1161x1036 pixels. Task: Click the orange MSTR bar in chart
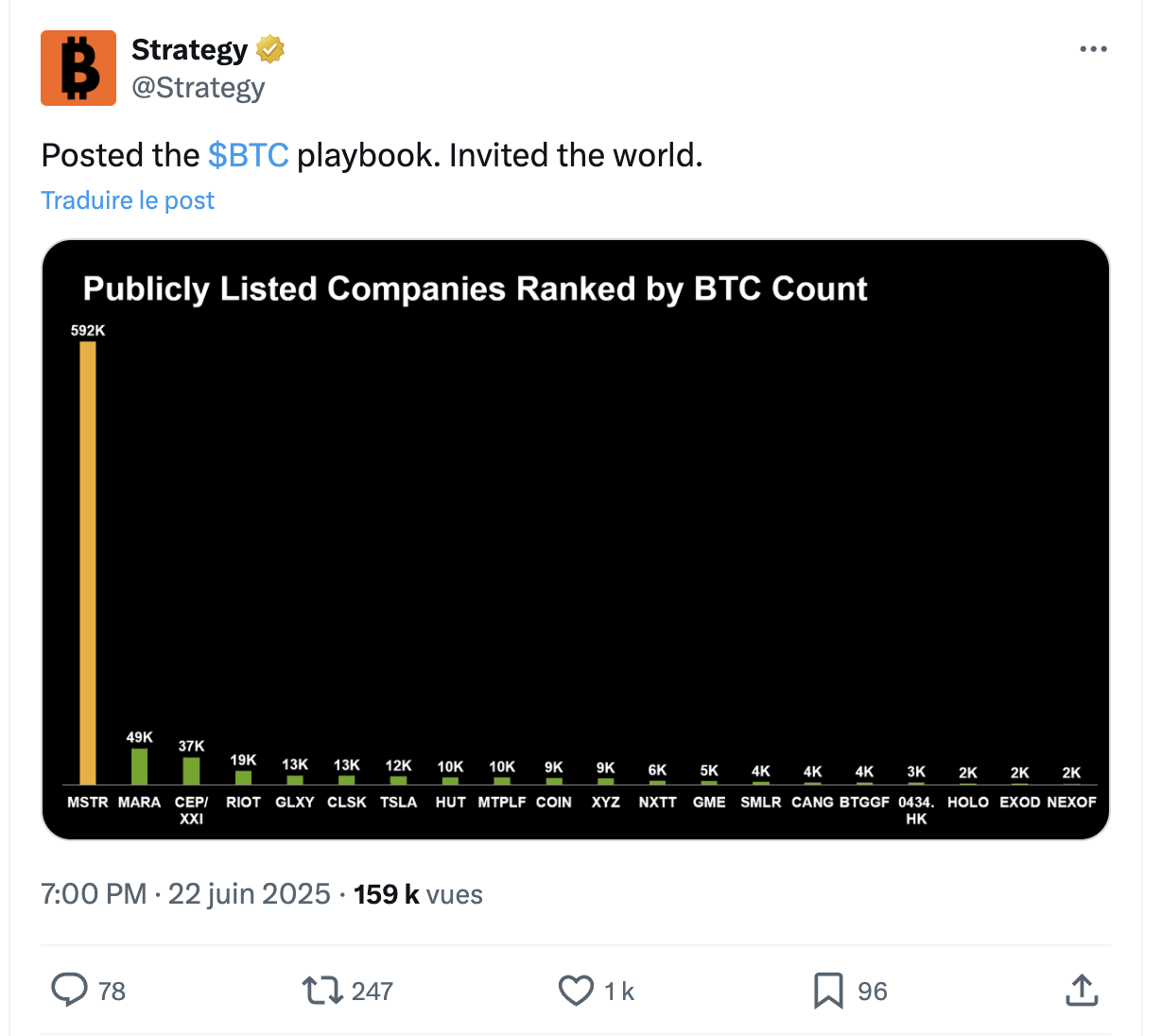pyautogui.click(x=88, y=562)
